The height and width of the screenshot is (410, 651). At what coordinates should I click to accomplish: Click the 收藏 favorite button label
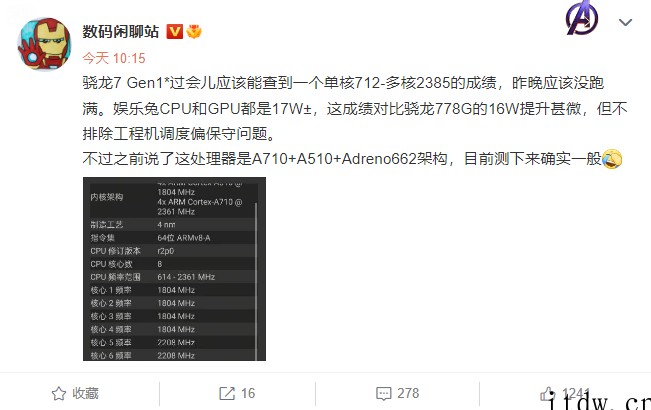(86, 393)
